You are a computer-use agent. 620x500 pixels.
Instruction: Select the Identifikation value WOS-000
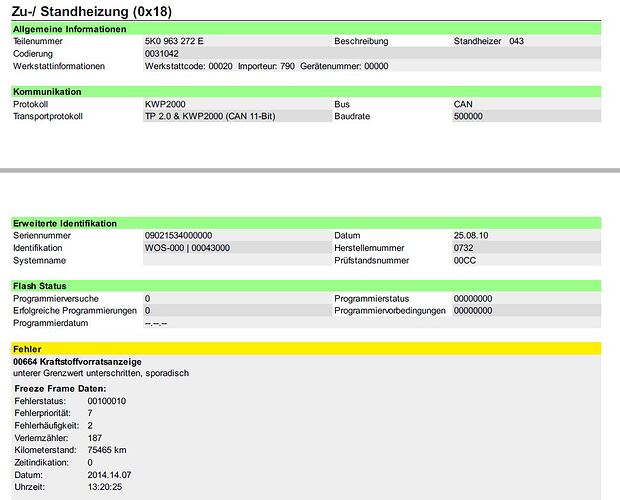tap(187, 248)
